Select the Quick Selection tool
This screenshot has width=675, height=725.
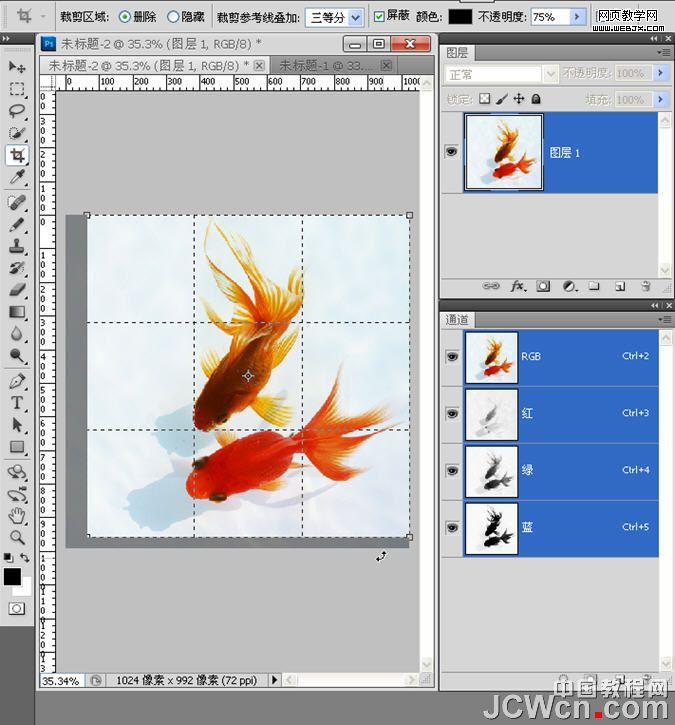17,133
